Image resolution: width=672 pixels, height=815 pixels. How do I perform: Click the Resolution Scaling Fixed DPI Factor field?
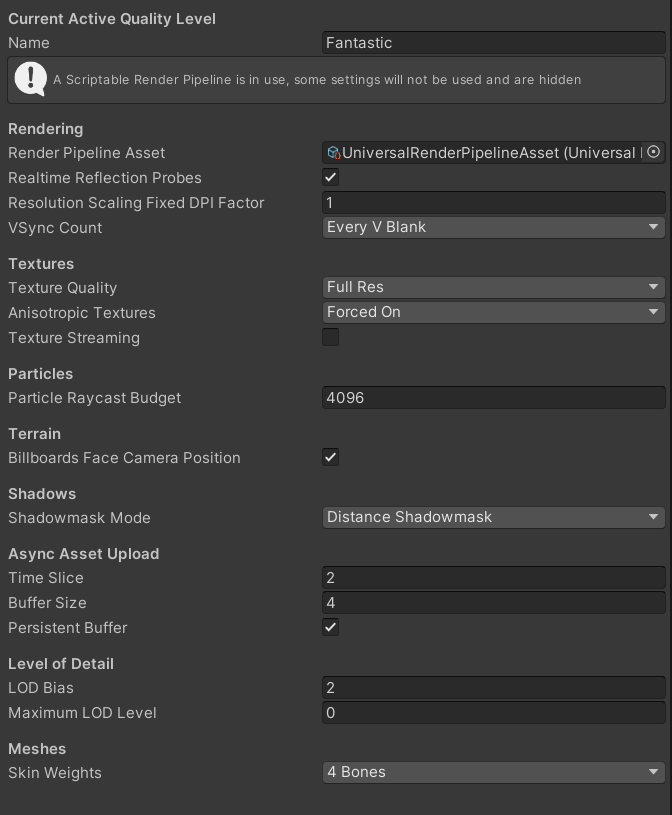pos(494,202)
